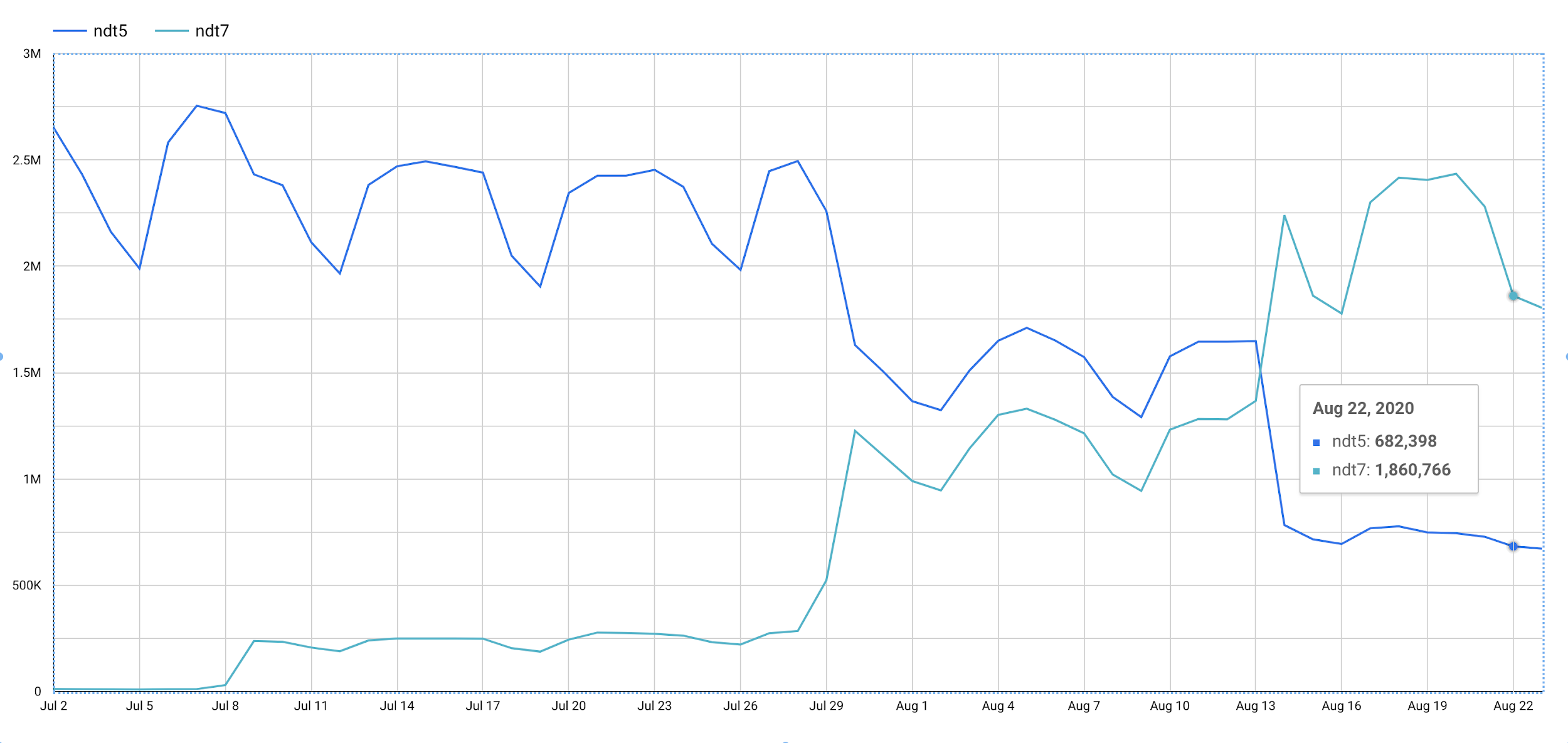Screen dimensions: 1568x743
Task: Click the ndt5 peak near Jul 7
Action: click(x=195, y=106)
